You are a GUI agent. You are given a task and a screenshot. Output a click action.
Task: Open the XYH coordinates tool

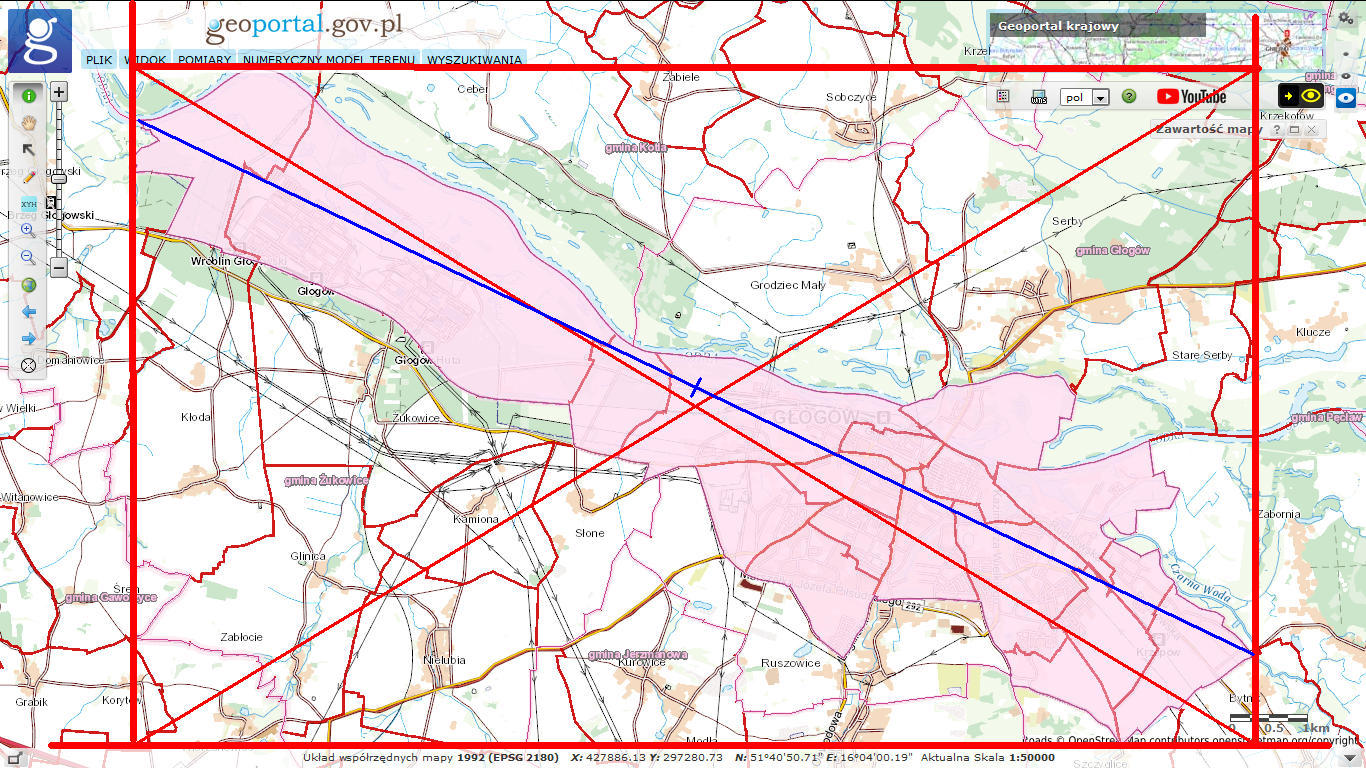click(28, 204)
